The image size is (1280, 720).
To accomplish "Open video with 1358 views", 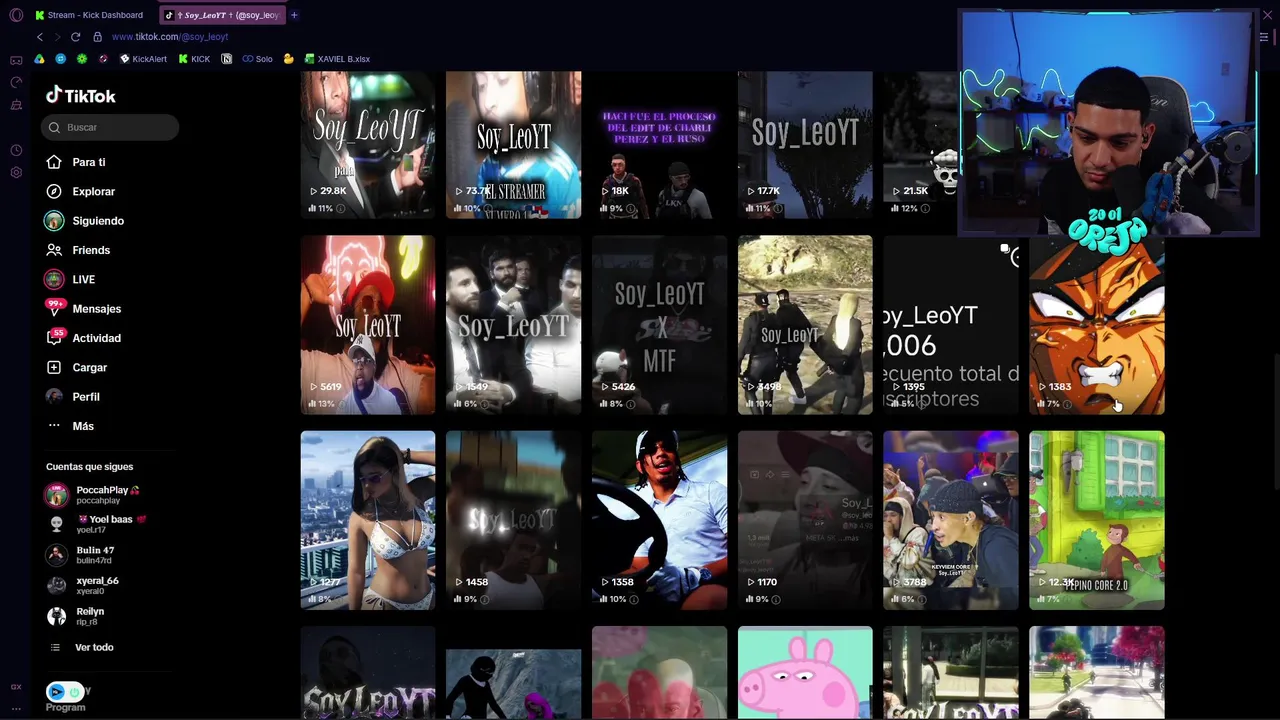I will 659,520.
